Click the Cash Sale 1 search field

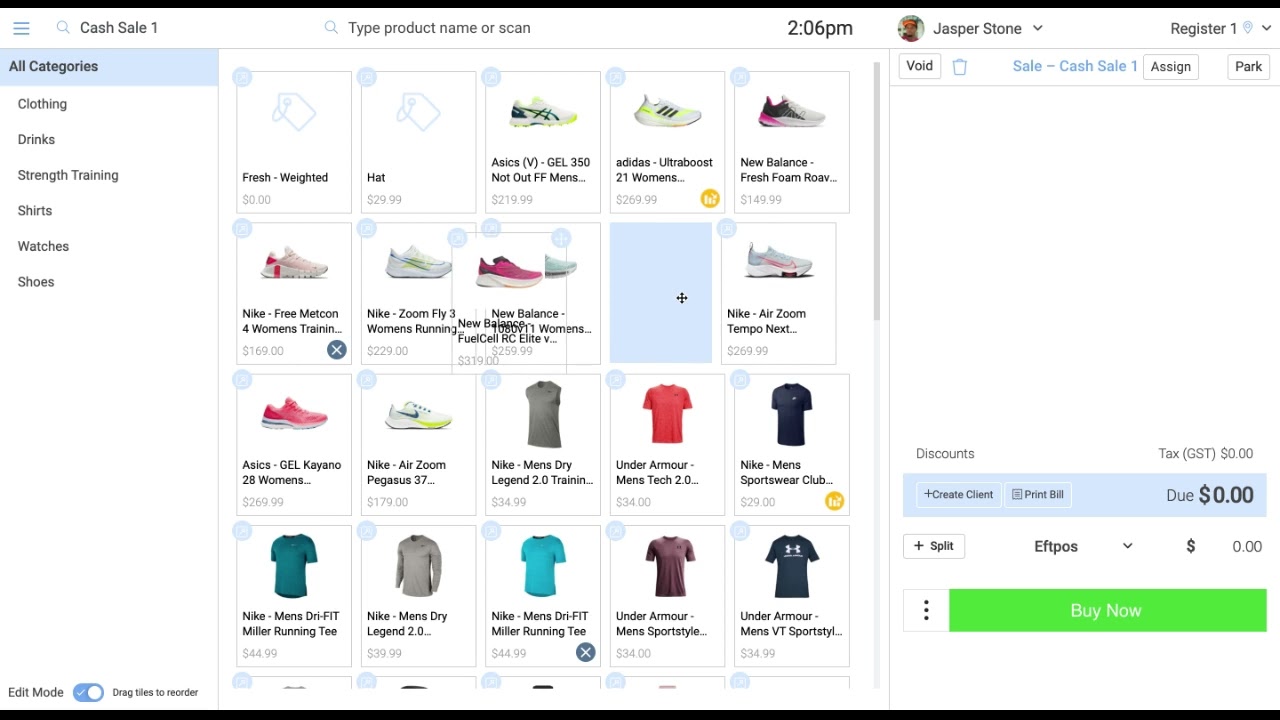(x=119, y=28)
